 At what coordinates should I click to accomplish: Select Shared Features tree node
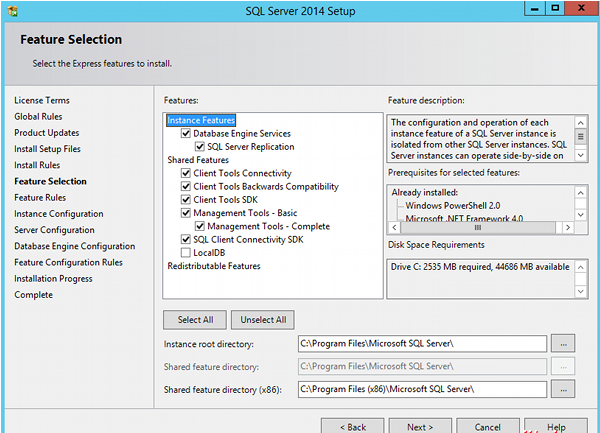pyautogui.click(x=198, y=160)
